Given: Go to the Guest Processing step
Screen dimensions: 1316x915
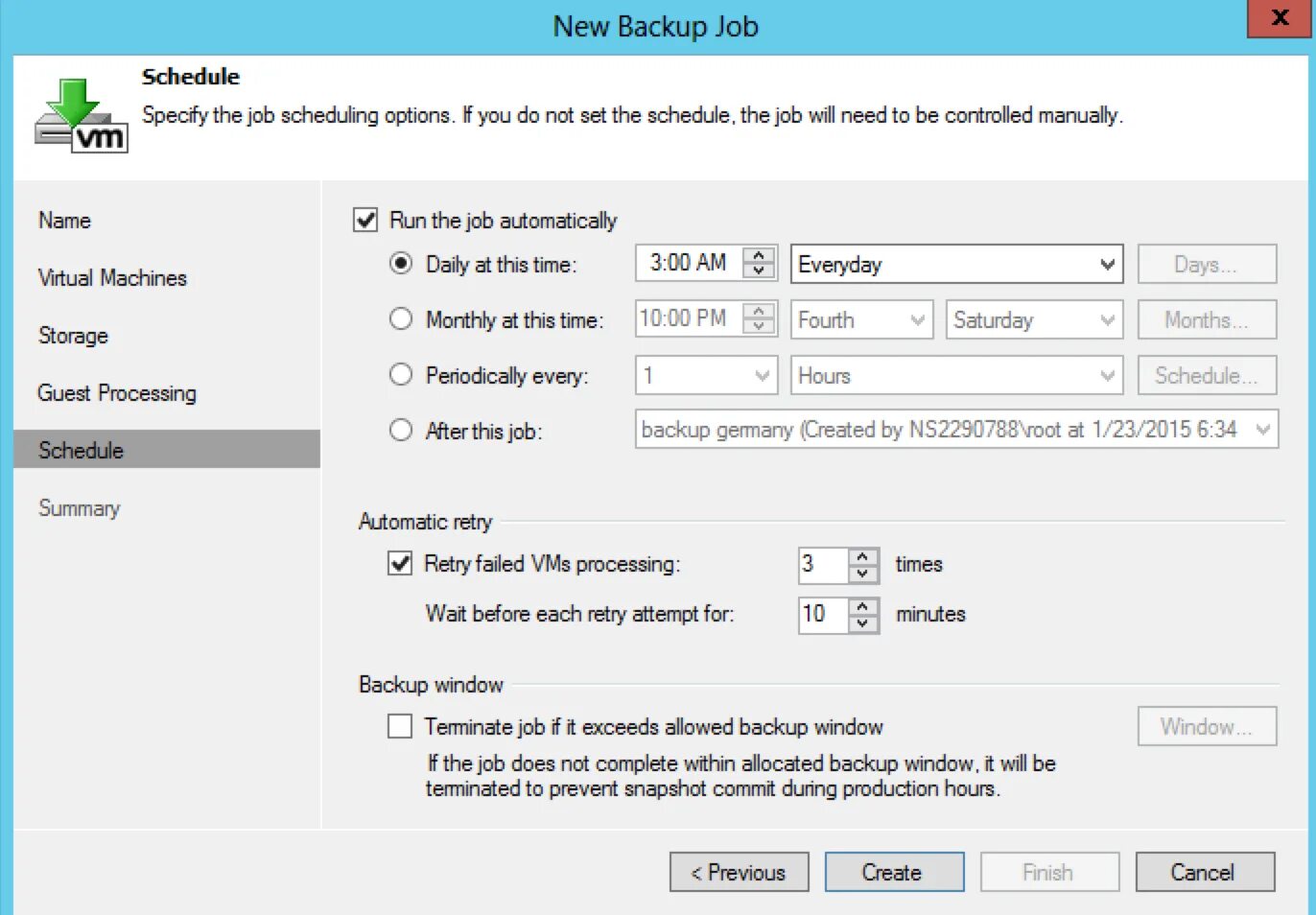Looking at the screenshot, I should (117, 393).
